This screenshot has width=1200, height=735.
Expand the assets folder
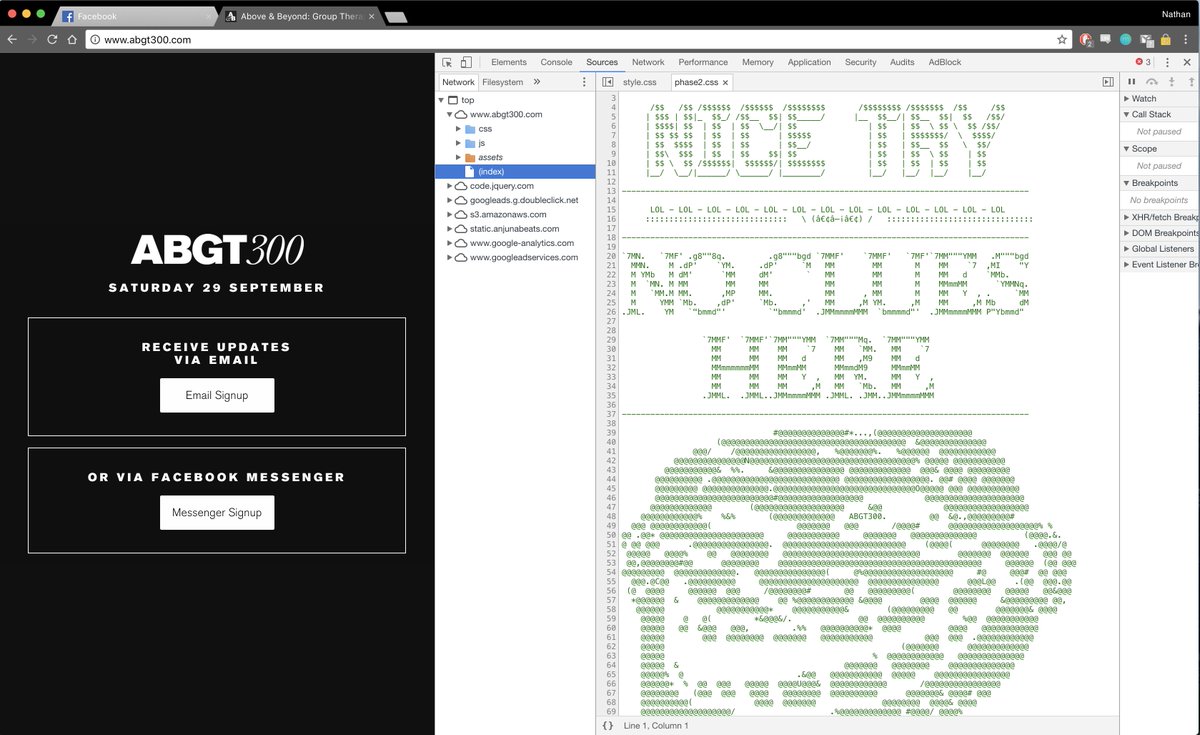[458, 158]
